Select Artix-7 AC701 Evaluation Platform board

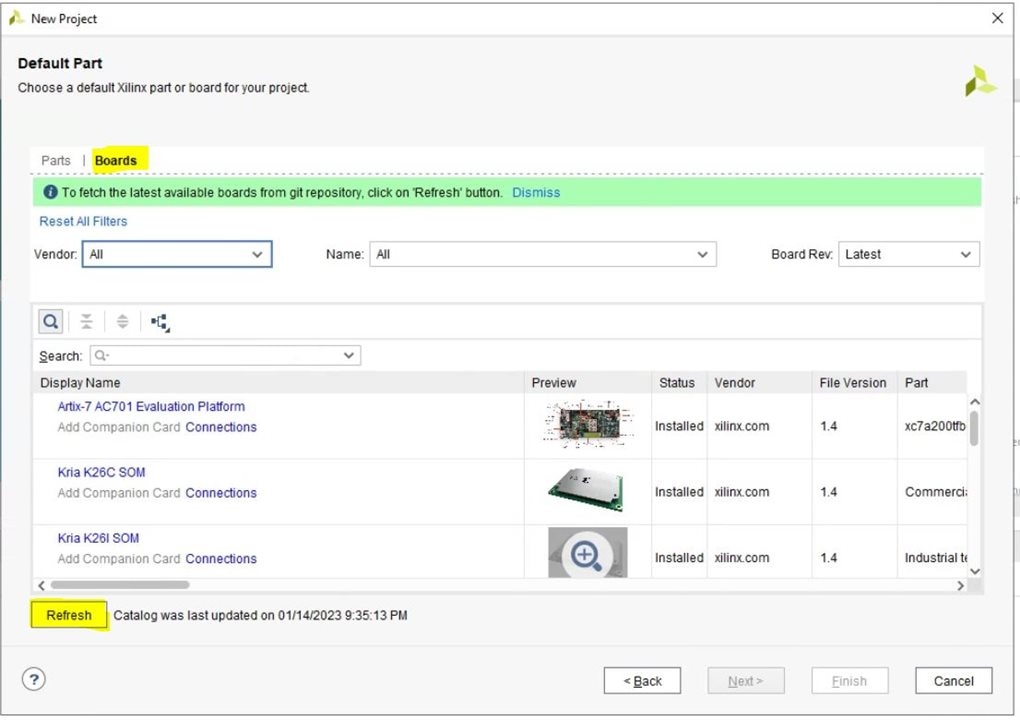(151, 407)
